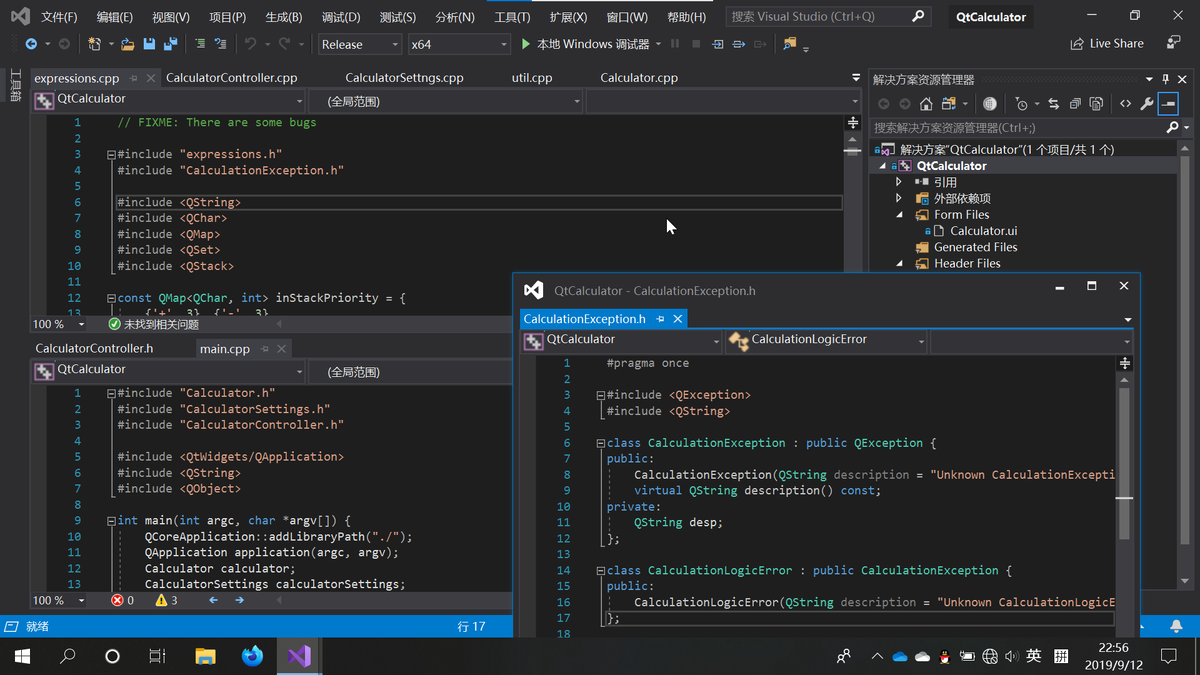The height and width of the screenshot is (675, 1200).
Task: Click the View Code icon in Solution Explorer
Action: [x=1125, y=104]
